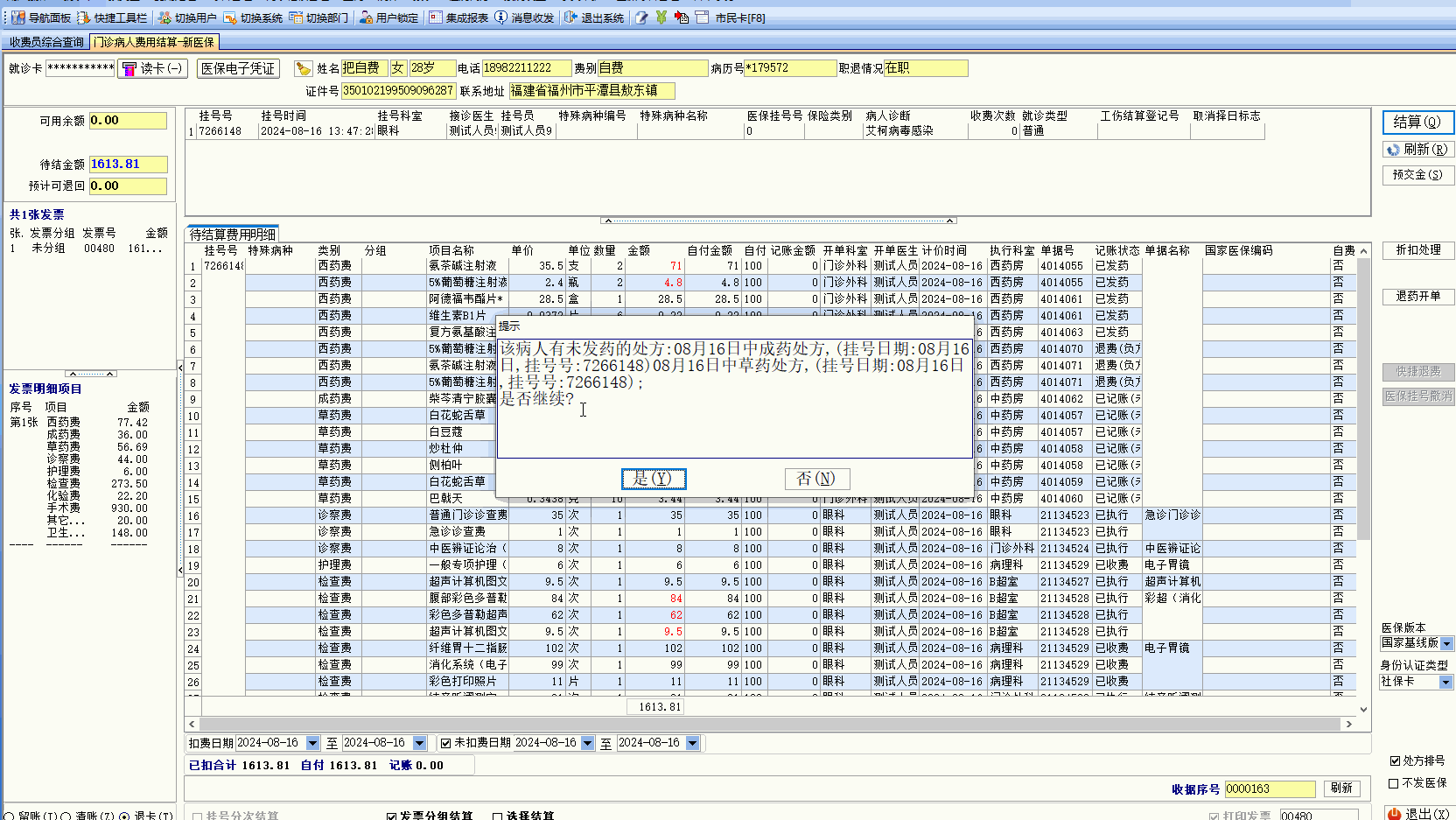
Task: Click the pencil edit icon in toolbar
Action: [x=641, y=18]
